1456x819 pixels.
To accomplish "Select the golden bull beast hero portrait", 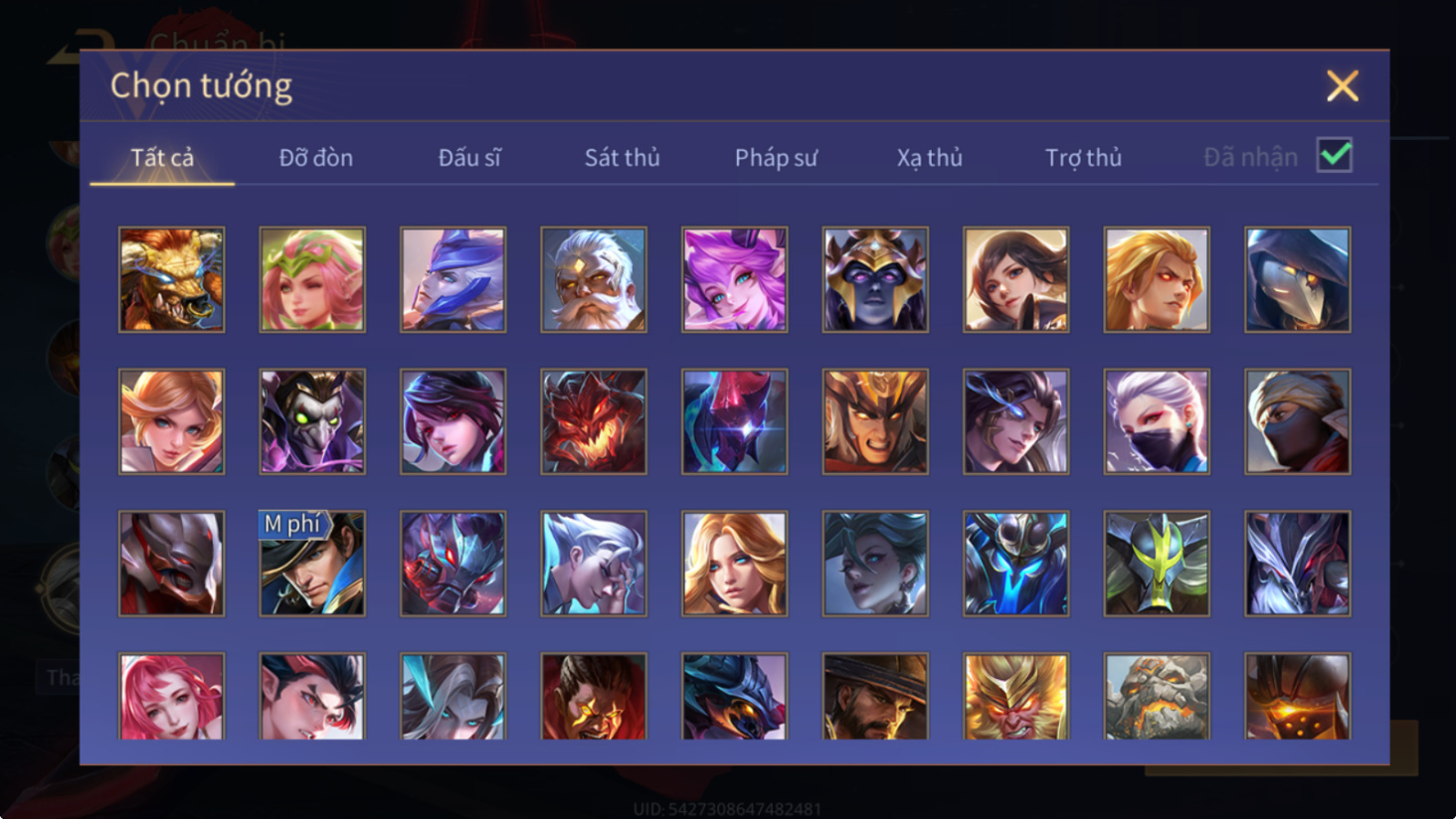I will pyautogui.click(x=171, y=279).
